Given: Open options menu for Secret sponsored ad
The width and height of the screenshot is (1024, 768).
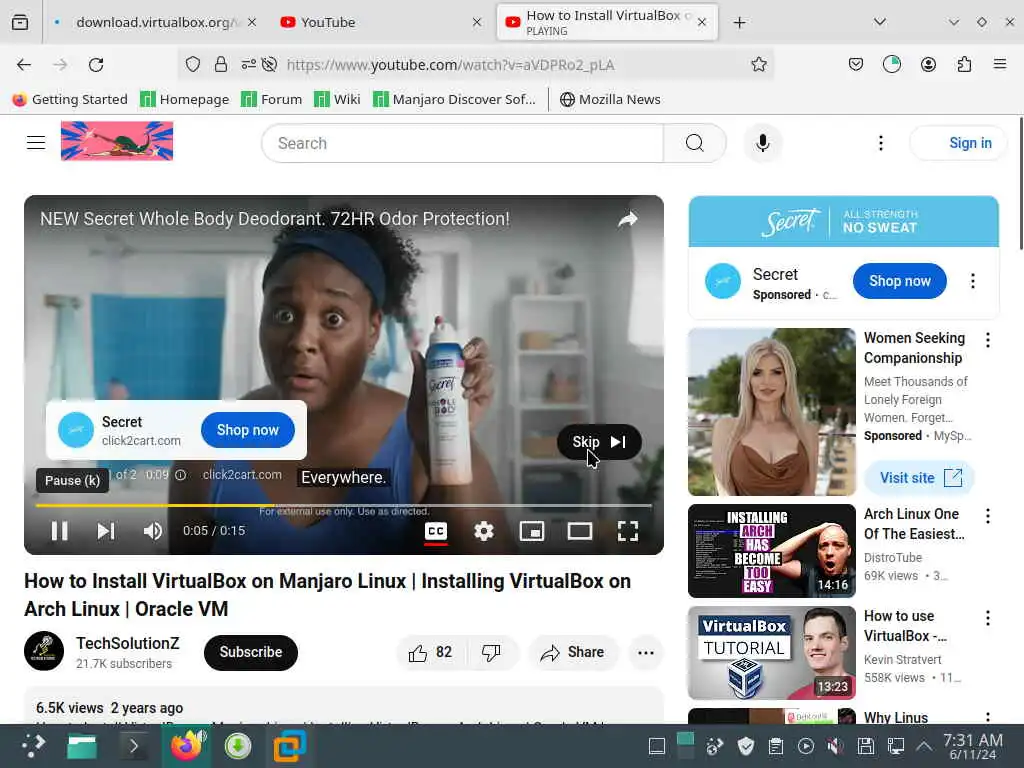Looking at the screenshot, I should [x=972, y=281].
